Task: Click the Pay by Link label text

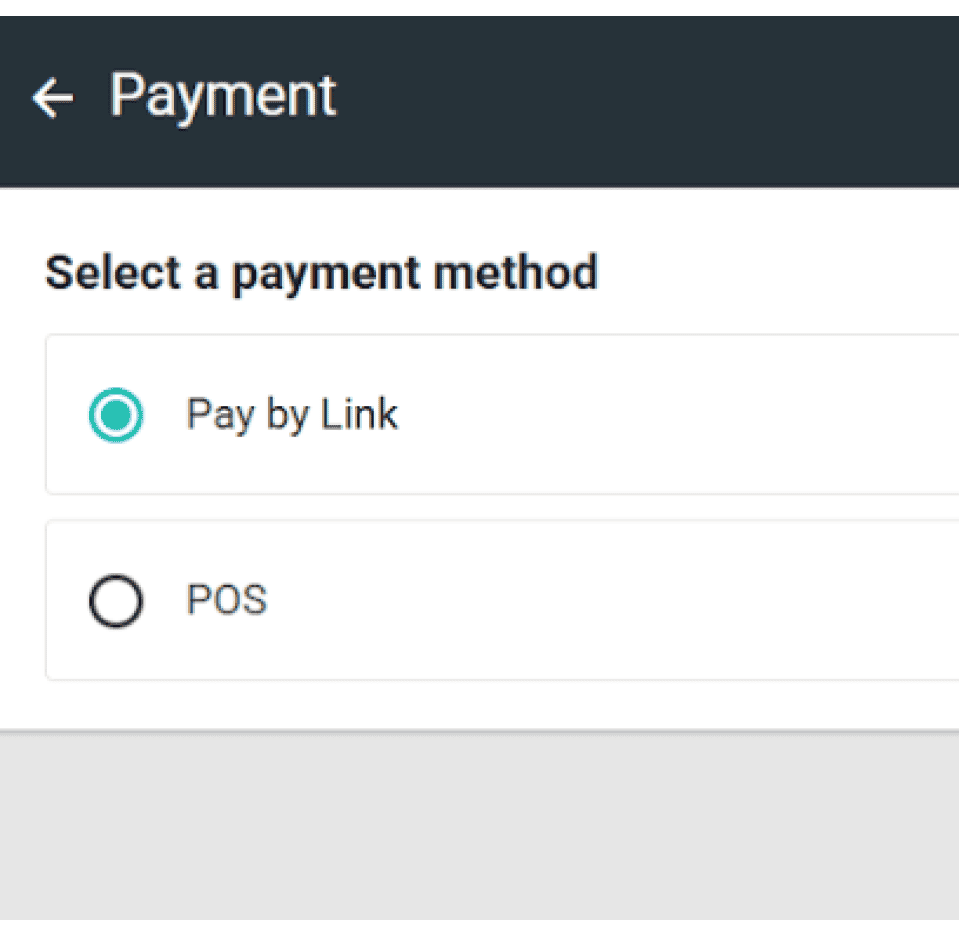Action: [291, 414]
